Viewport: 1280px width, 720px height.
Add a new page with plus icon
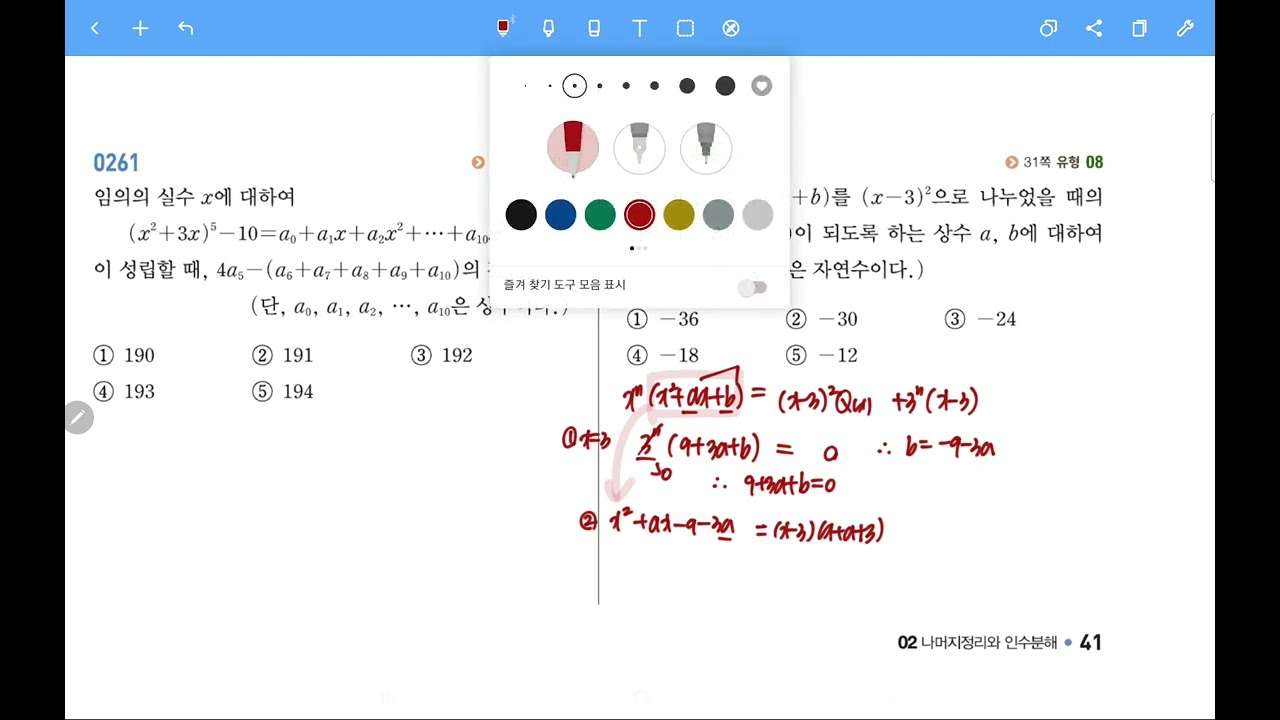[x=140, y=28]
